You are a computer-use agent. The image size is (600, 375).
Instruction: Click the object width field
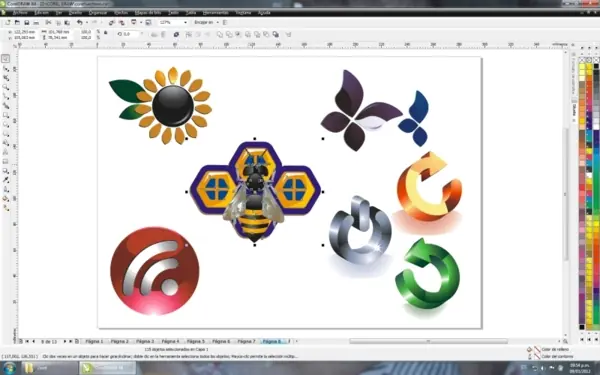59,32
